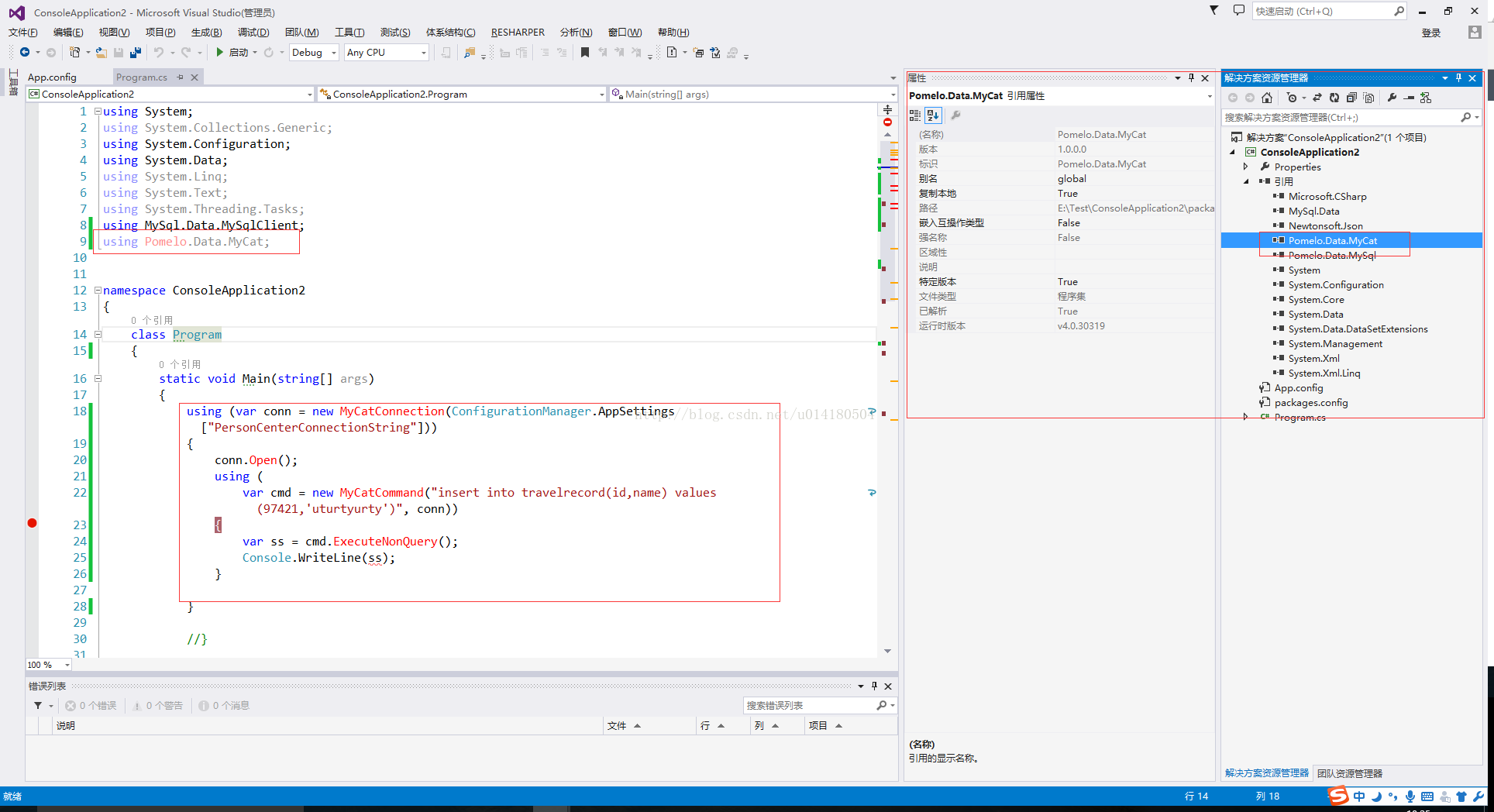Open Property Pages wrench in Properties panel

point(955,115)
